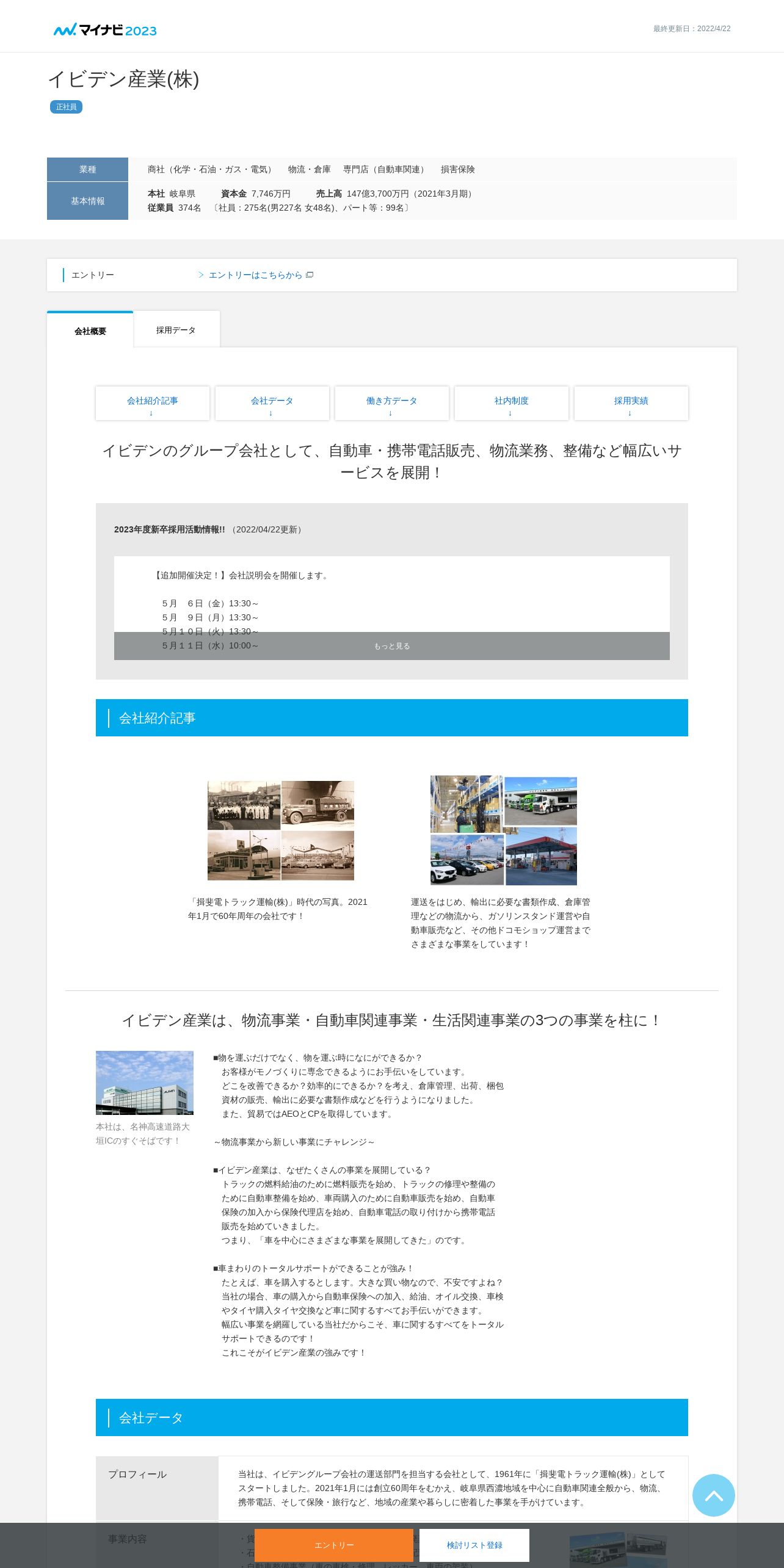Screen dimensions: 784x1568
Task: Click the エントリー label in entry bar
Action: (x=93, y=275)
